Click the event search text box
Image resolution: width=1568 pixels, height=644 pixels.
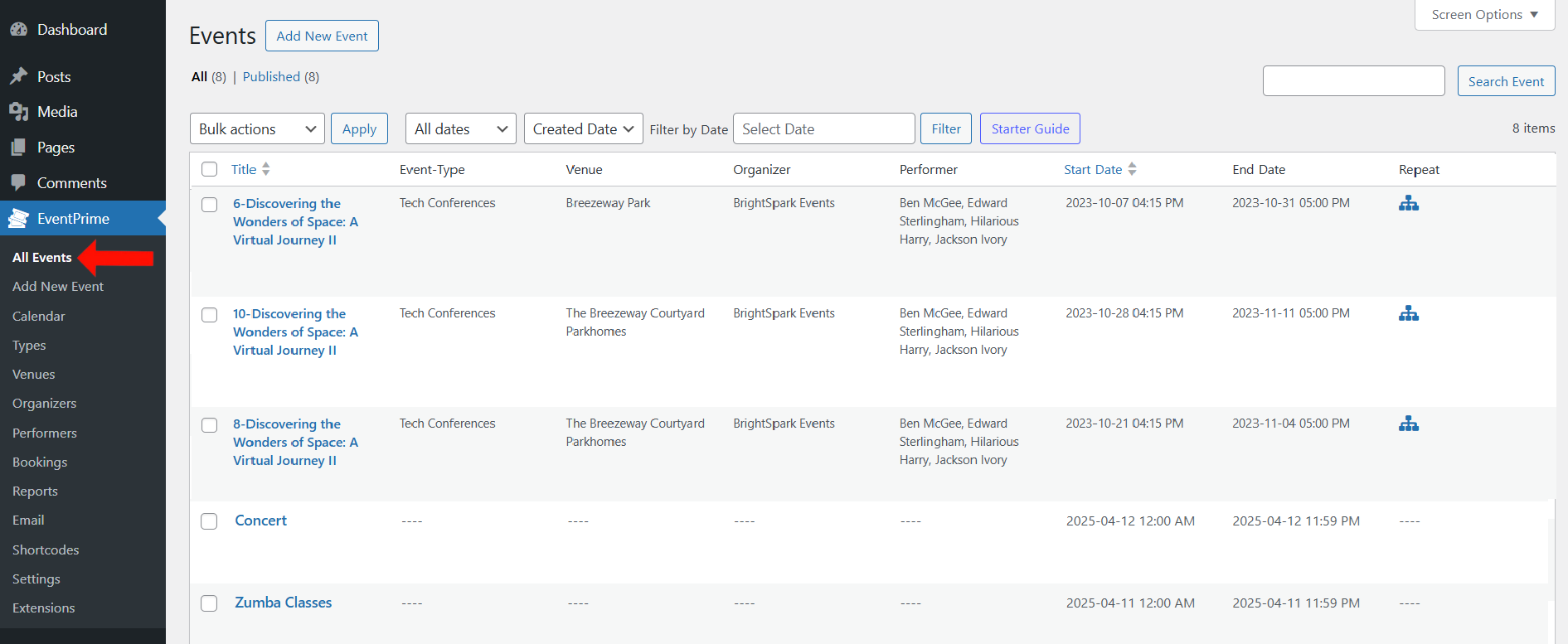pos(1353,81)
